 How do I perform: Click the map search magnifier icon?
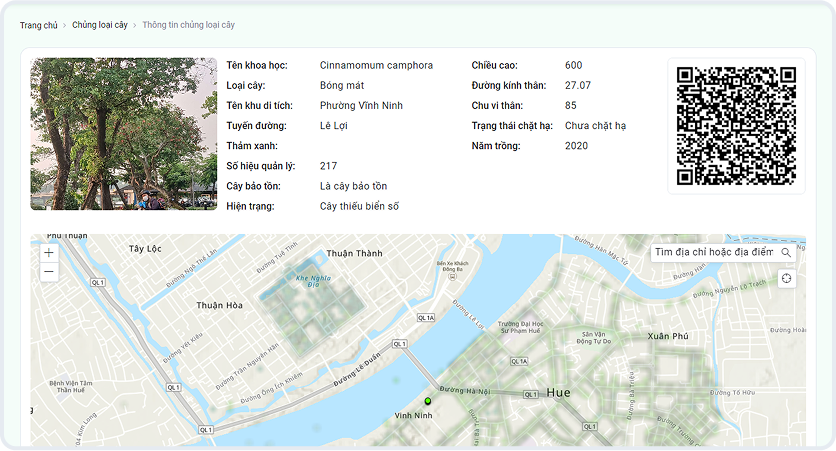pyautogui.click(x=786, y=252)
